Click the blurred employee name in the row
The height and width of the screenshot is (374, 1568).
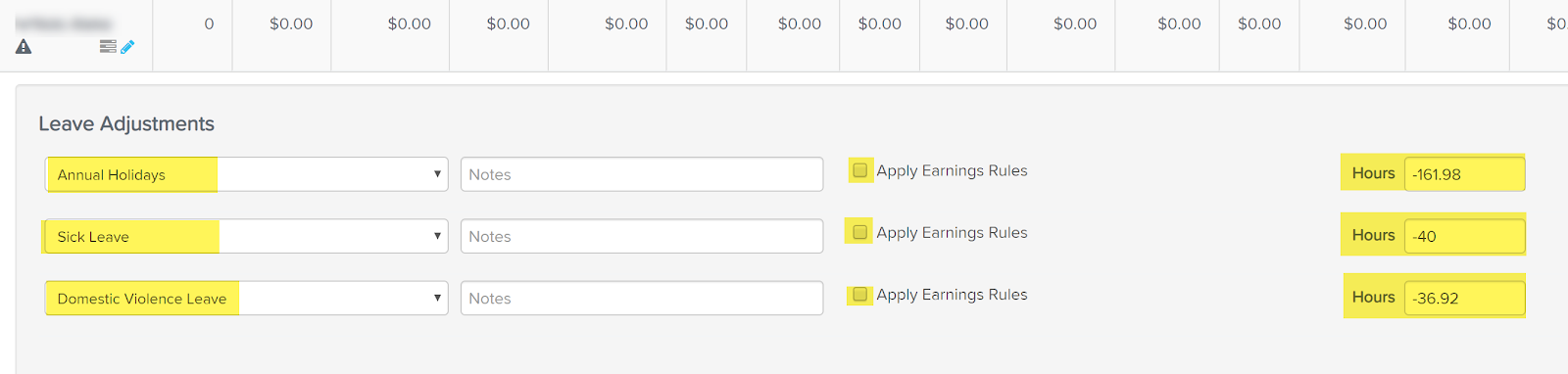coord(64,23)
